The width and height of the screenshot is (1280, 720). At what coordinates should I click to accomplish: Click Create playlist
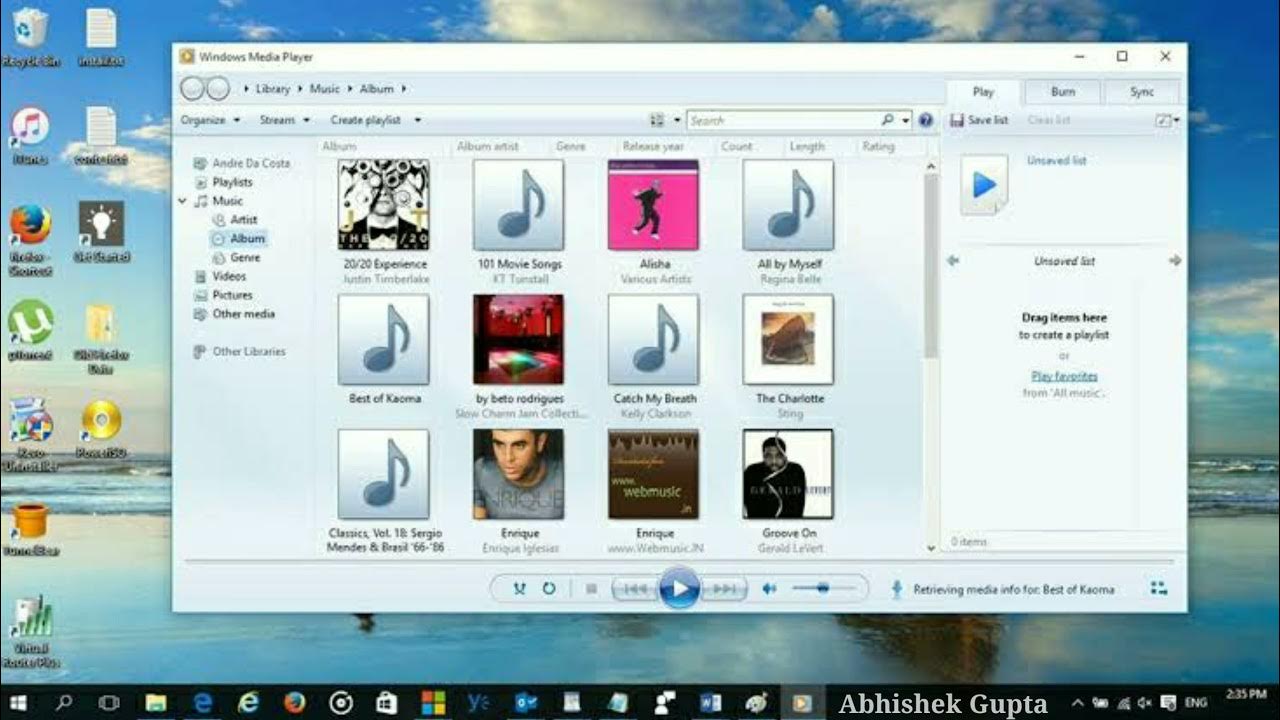(x=365, y=120)
